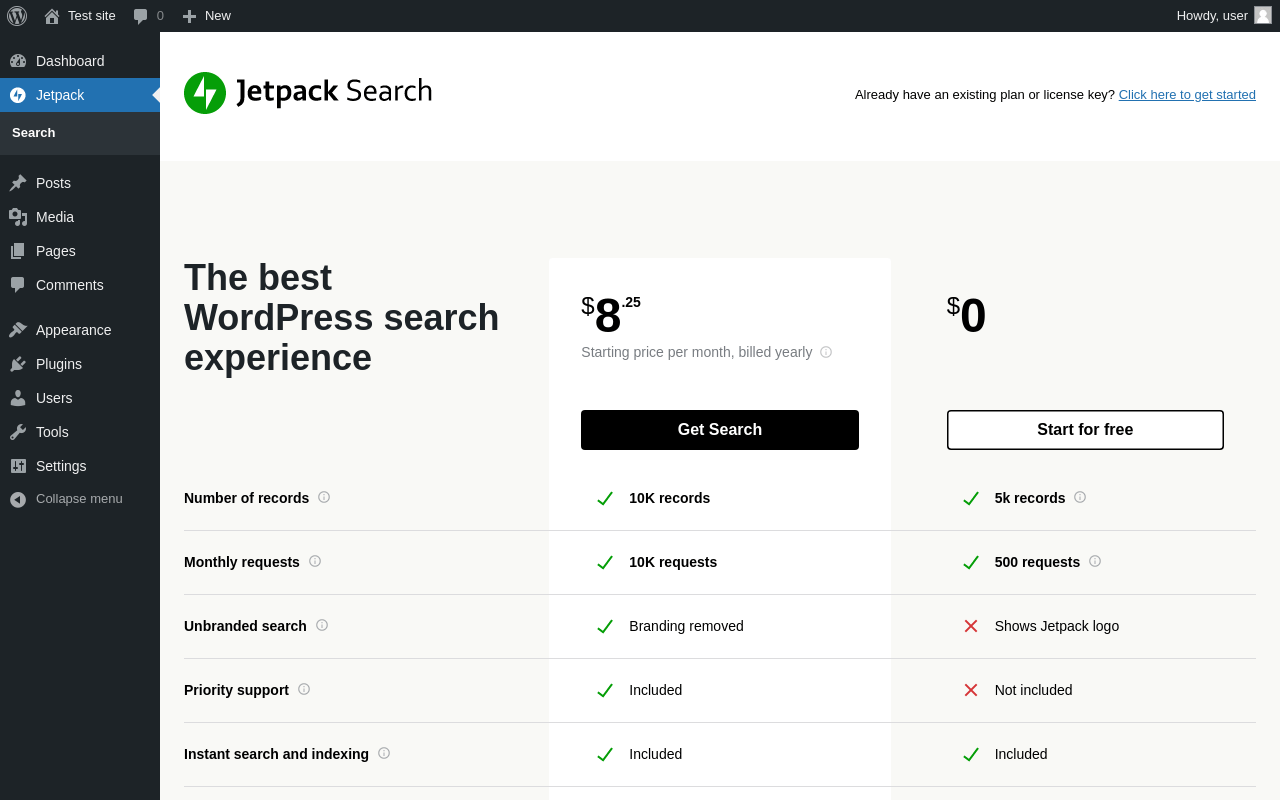Open the Appearance menu
The width and height of the screenshot is (1280, 800).
click(x=80, y=330)
